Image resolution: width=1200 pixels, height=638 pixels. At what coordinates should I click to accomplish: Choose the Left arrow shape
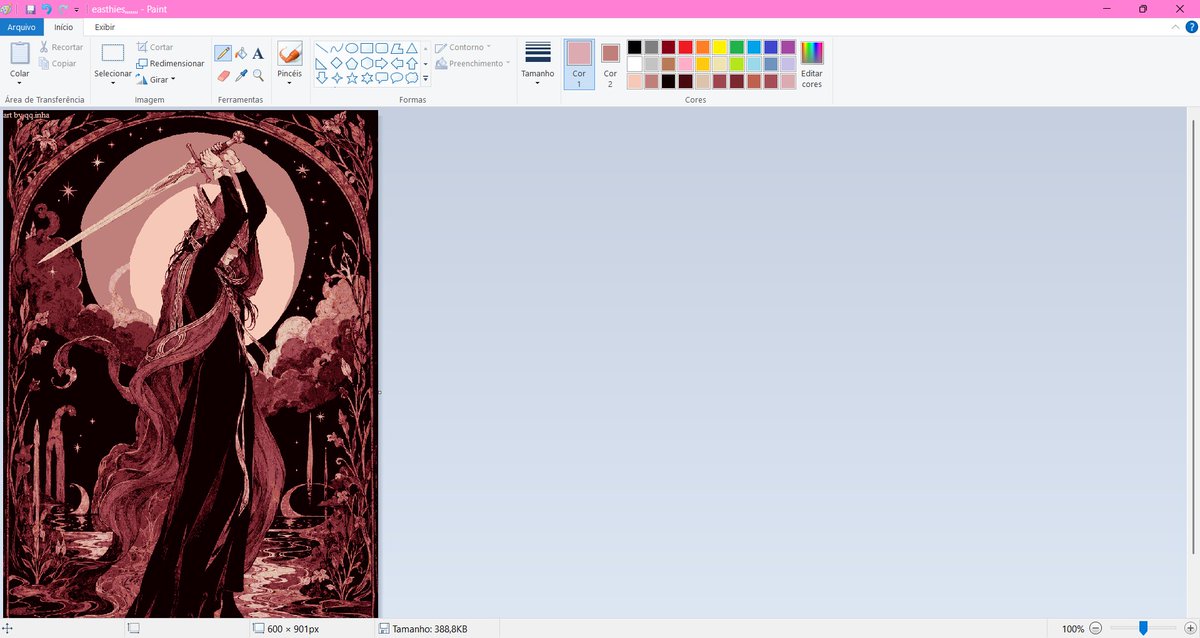click(397, 63)
